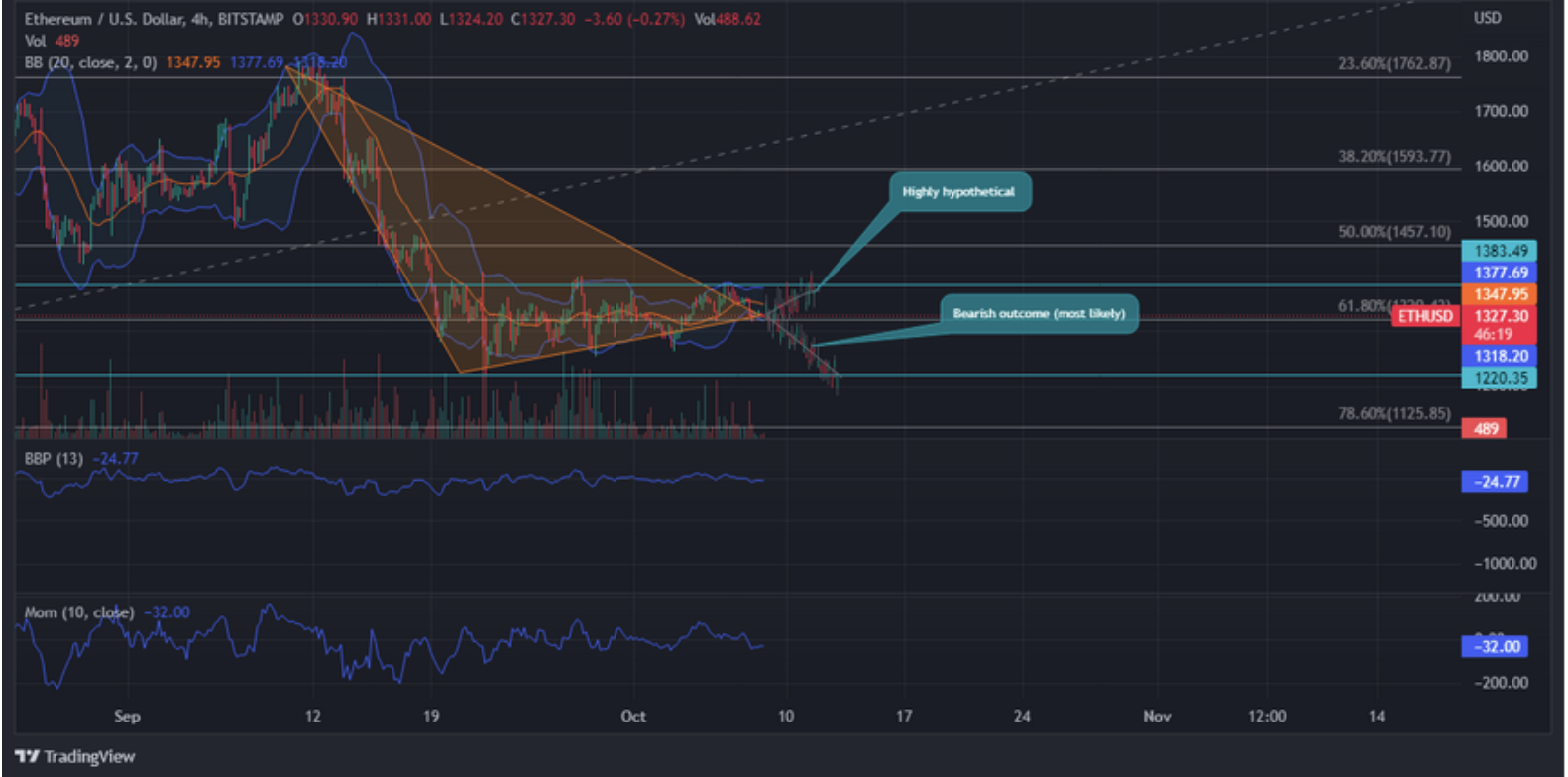Click the Nov marker on time axis
This screenshot has width=1568, height=777.
click(x=1157, y=716)
